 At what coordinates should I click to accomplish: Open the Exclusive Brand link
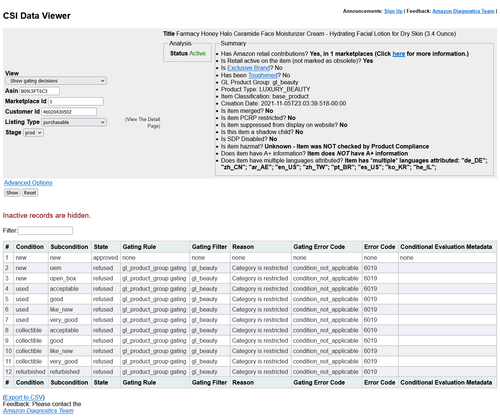(x=248, y=68)
